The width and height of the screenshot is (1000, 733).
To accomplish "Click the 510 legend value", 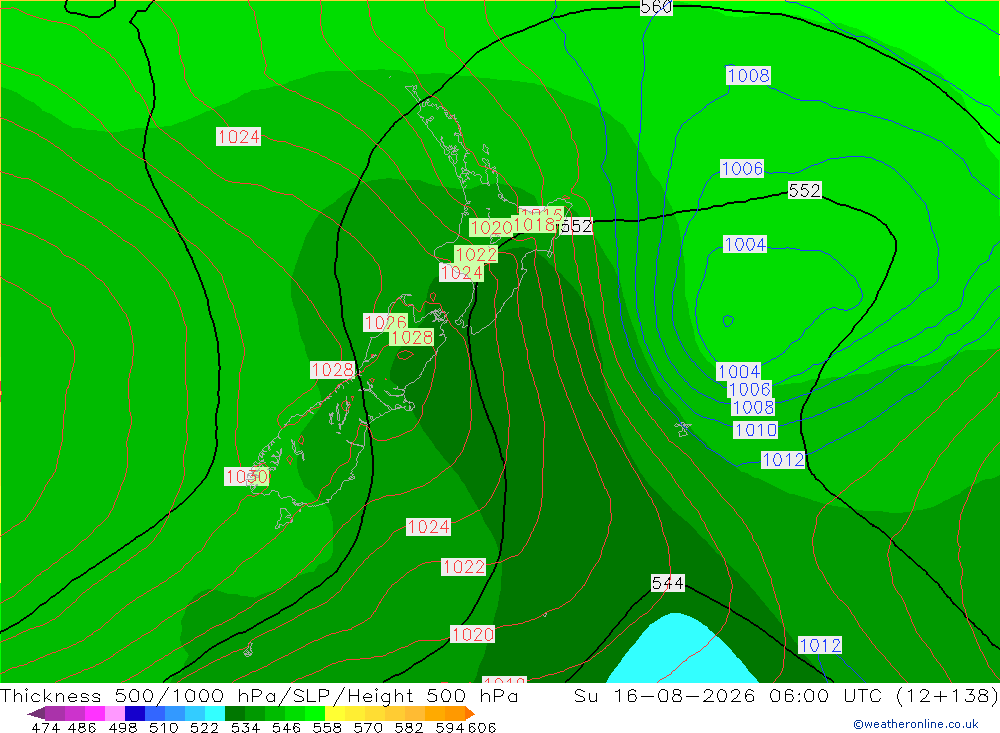I will (163, 728).
